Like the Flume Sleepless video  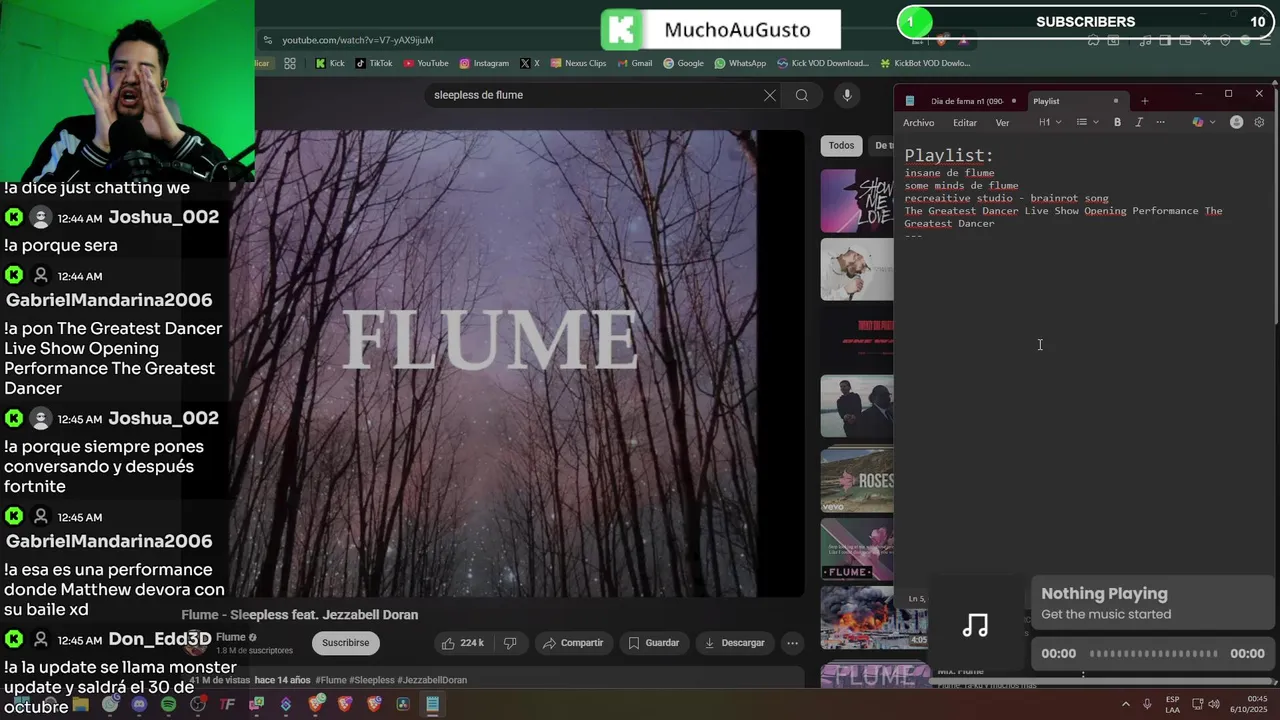click(x=463, y=643)
